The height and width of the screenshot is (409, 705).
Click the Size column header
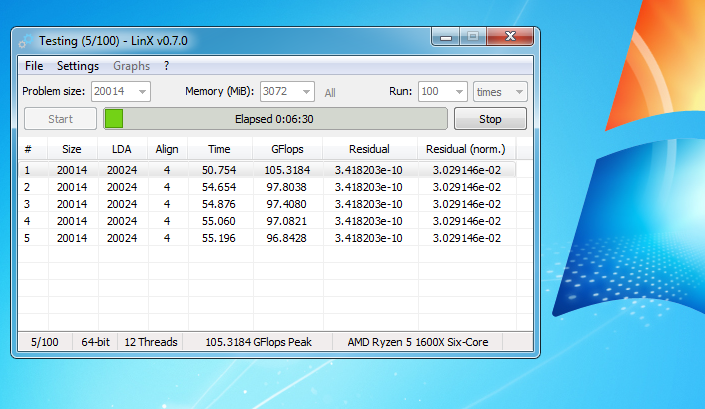click(72, 149)
